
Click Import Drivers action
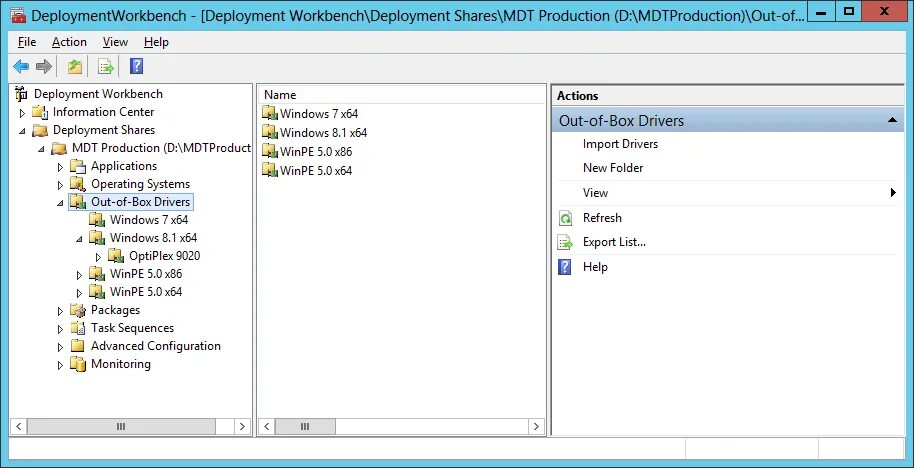(620, 144)
